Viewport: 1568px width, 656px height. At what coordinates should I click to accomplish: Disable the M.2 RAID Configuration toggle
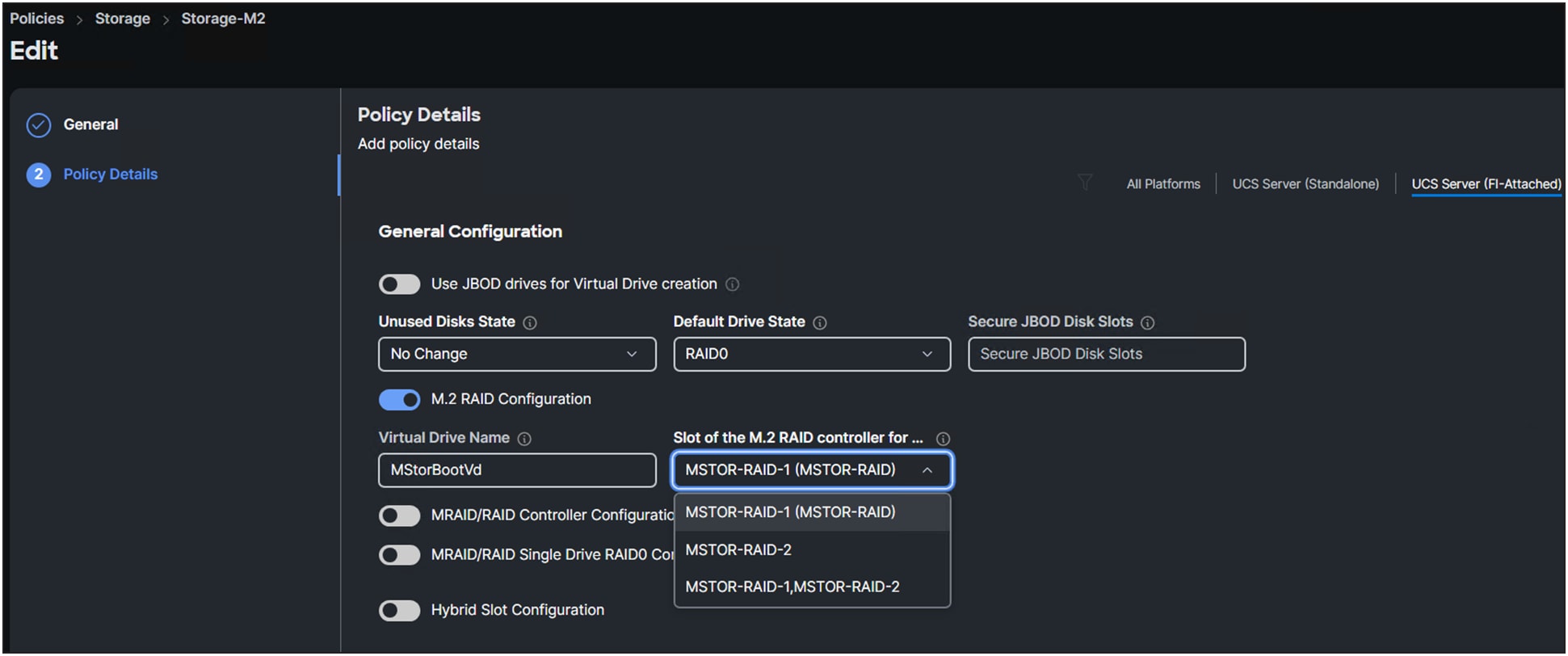coord(400,400)
